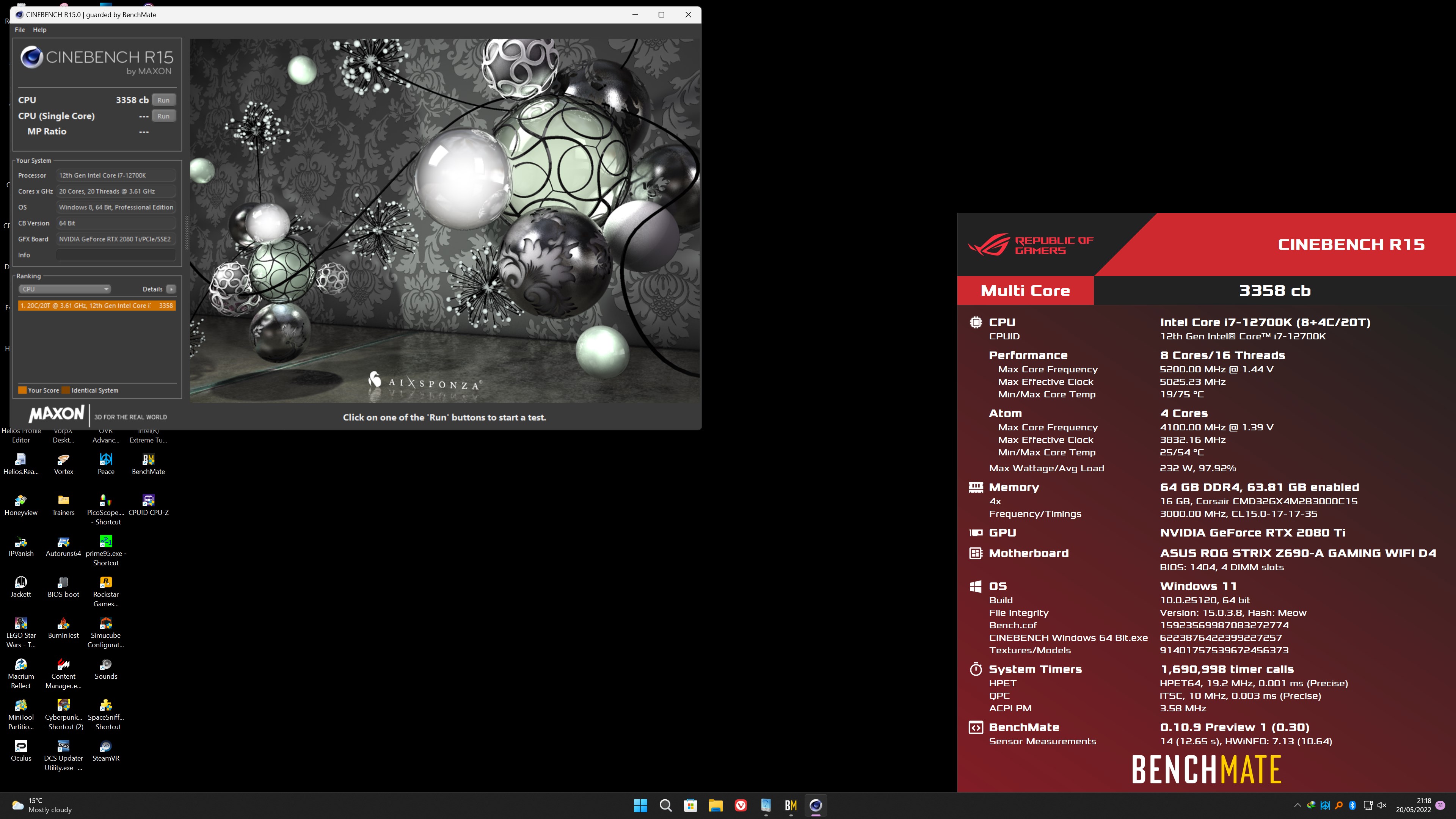This screenshot has height=819, width=1456.
Task: Open the Macrium Reflect shortcut
Action: tap(21, 673)
